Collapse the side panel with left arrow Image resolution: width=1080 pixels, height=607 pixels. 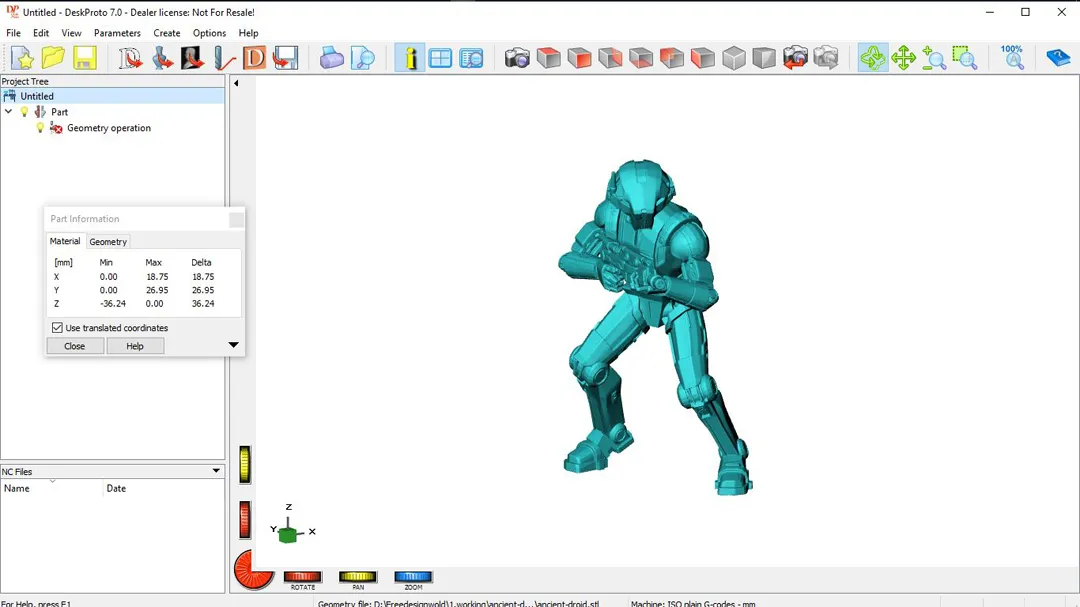pyautogui.click(x=236, y=83)
